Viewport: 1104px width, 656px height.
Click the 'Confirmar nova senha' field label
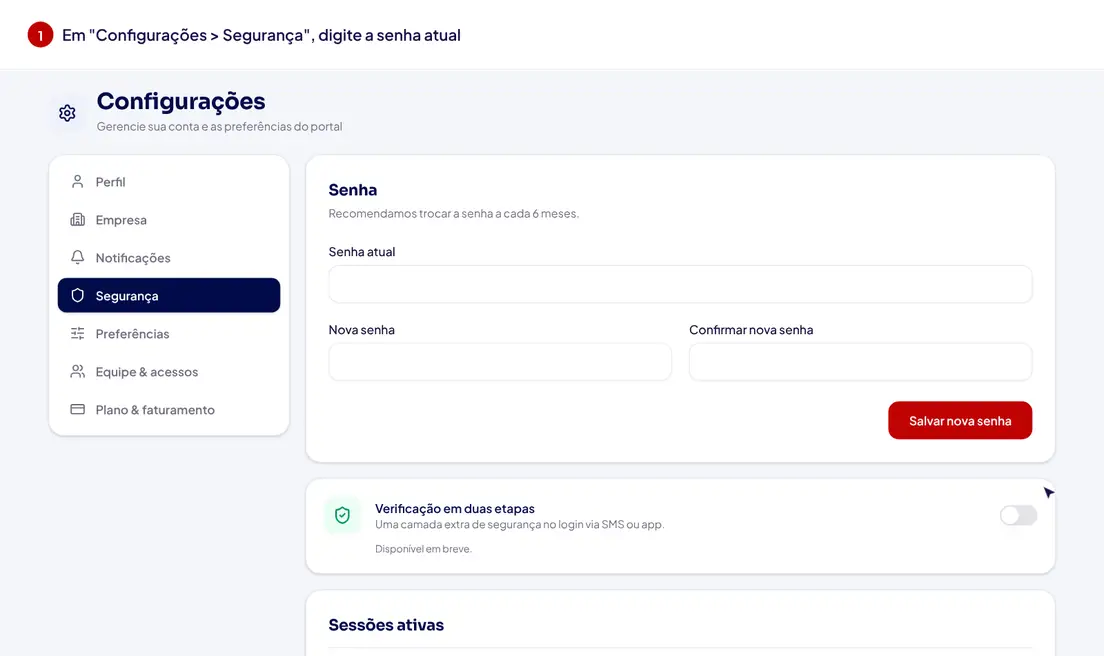coord(751,330)
